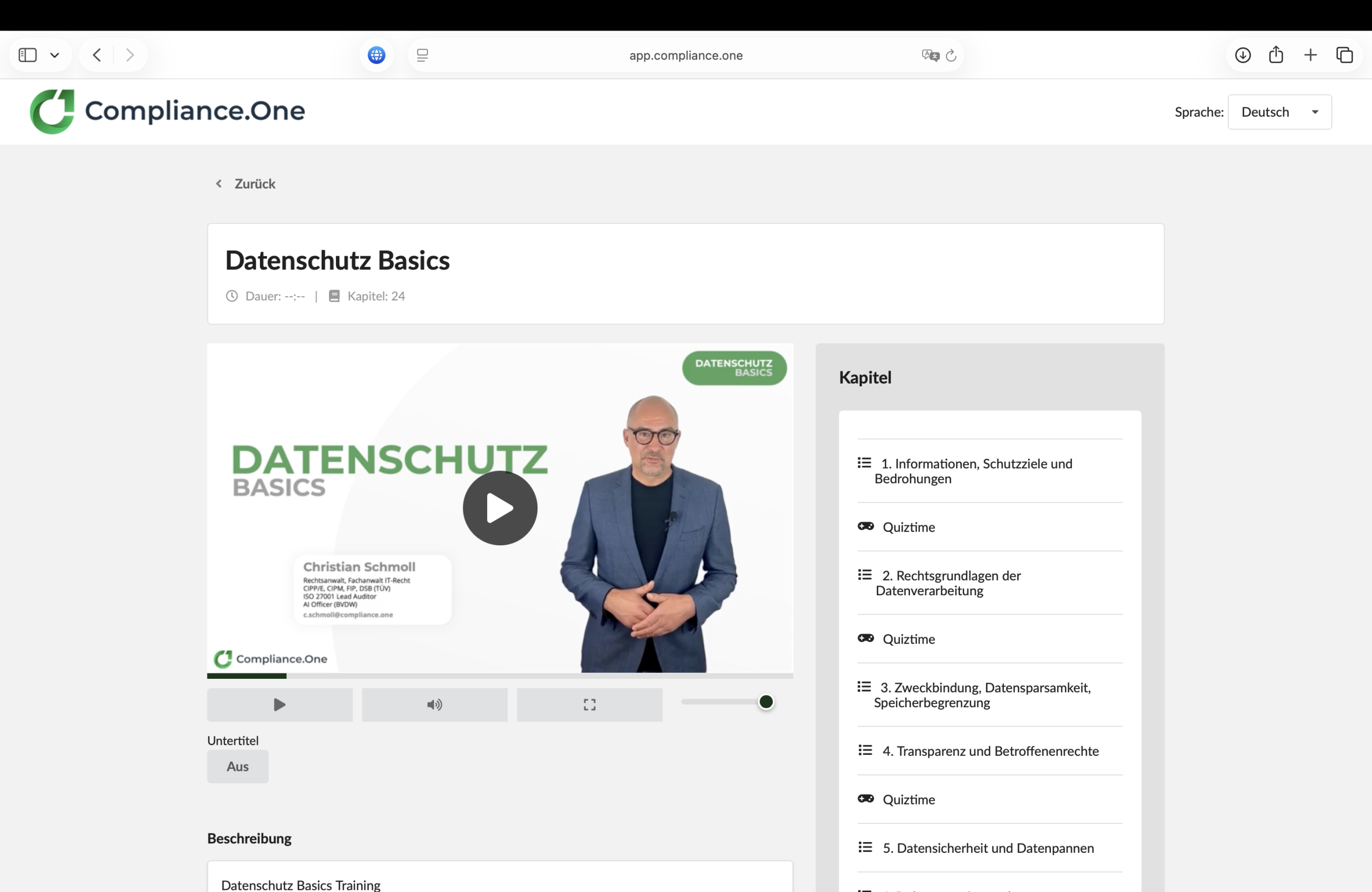The height and width of the screenshot is (892, 1372).
Task: Enter fullscreen with the expand button
Action: click(589, 704)
